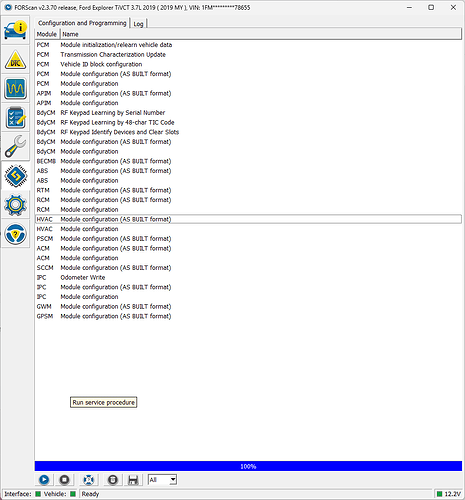Click the Module column header
465x500 pixels.
[x=47, y=34]
